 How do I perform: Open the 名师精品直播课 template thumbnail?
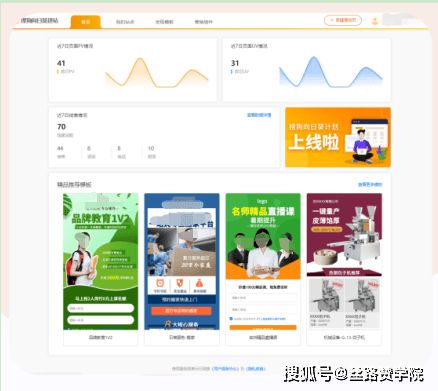pyautogui.click(x=263, y=261)
